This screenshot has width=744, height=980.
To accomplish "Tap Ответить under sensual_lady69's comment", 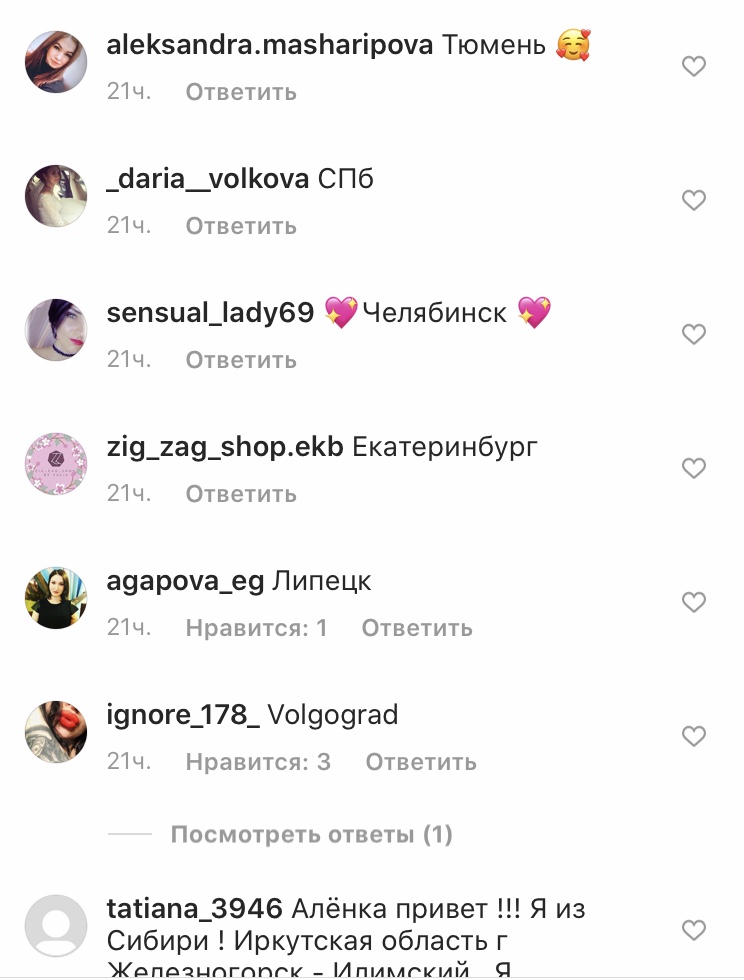I will pyautogui.click(x=241, y=360).
